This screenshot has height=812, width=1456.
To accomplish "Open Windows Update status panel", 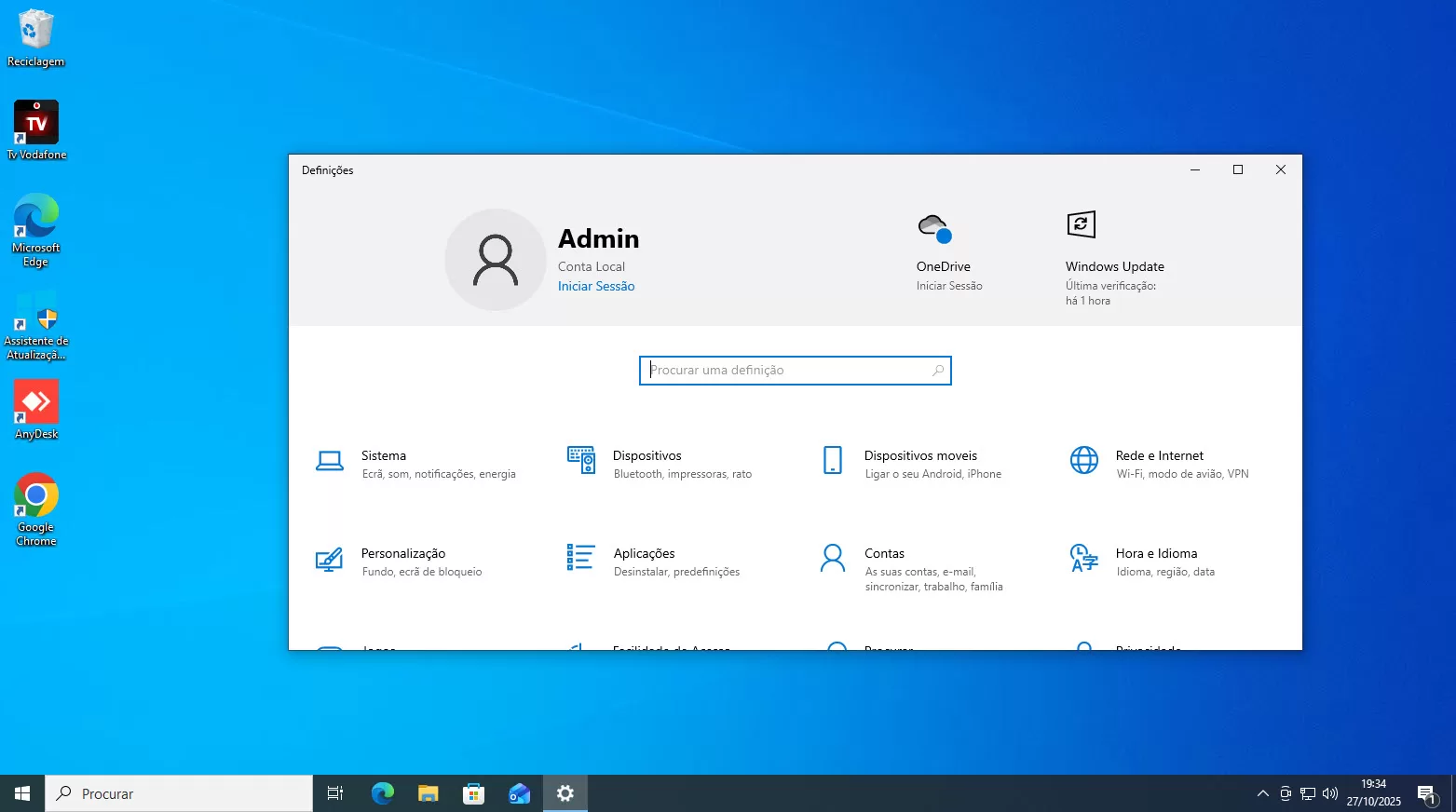I will coord(1114,266).
